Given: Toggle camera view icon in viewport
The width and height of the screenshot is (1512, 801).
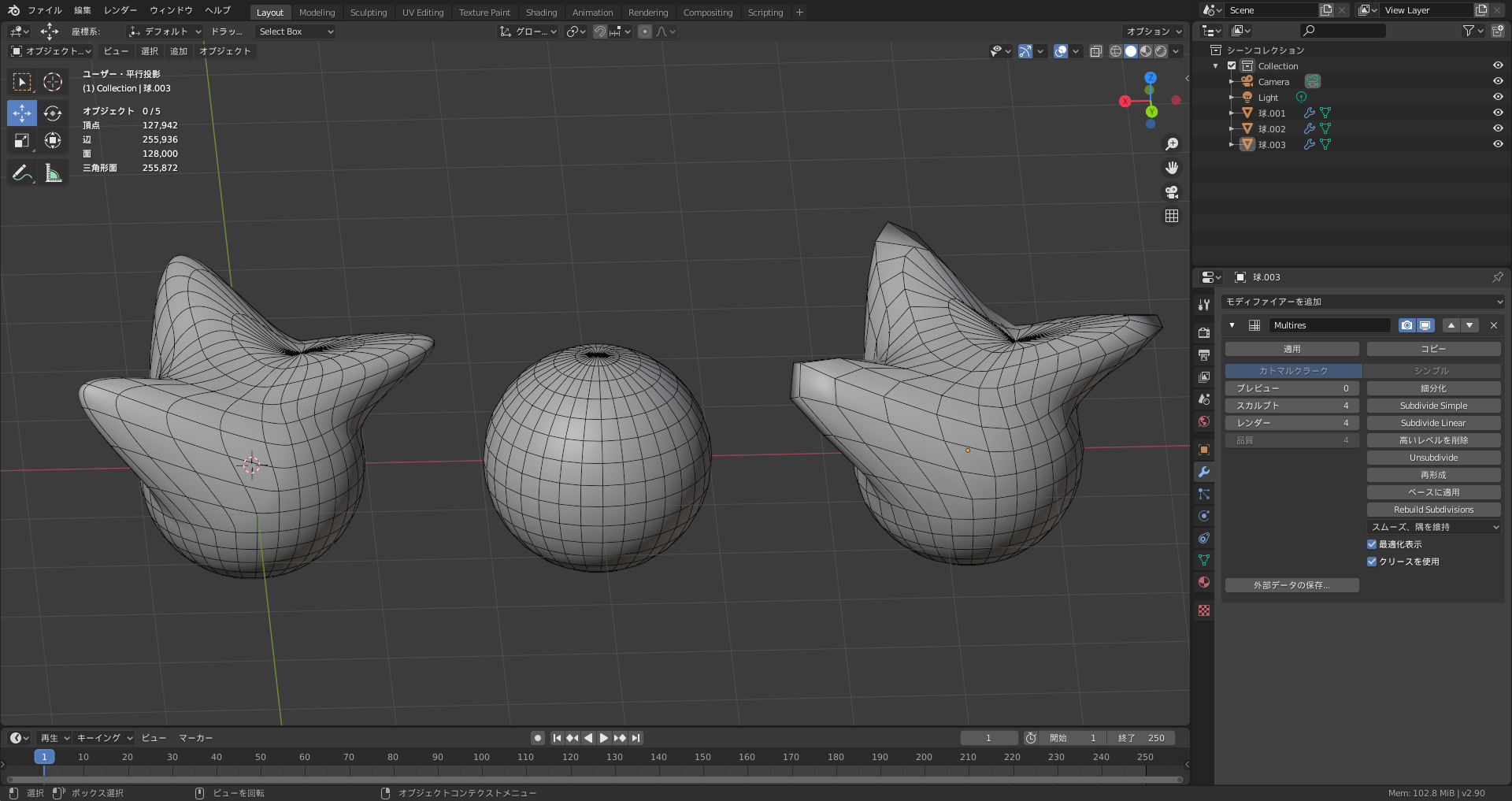Looking at the screenshot, I should pyautogui.click(x=1172, y=192).
